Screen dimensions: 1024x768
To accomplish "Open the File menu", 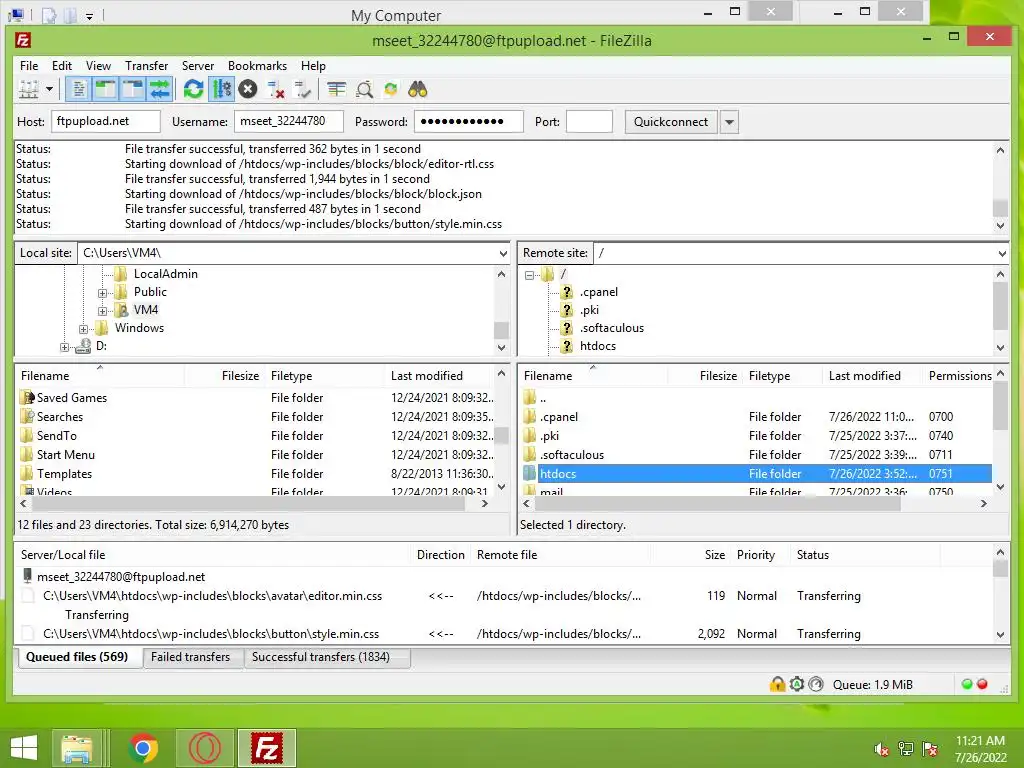I will pyautogui.click(x=29, y=66).
